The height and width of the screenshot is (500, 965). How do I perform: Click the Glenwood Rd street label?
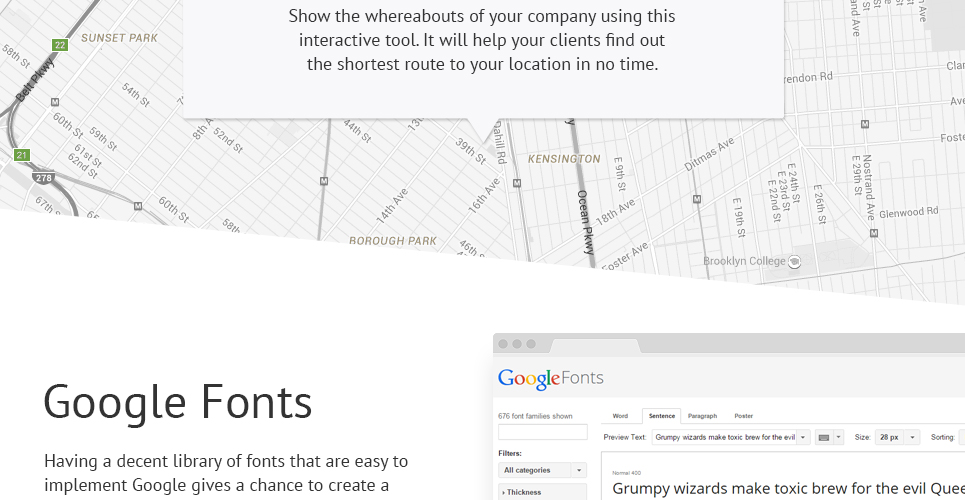click(909, 212)
